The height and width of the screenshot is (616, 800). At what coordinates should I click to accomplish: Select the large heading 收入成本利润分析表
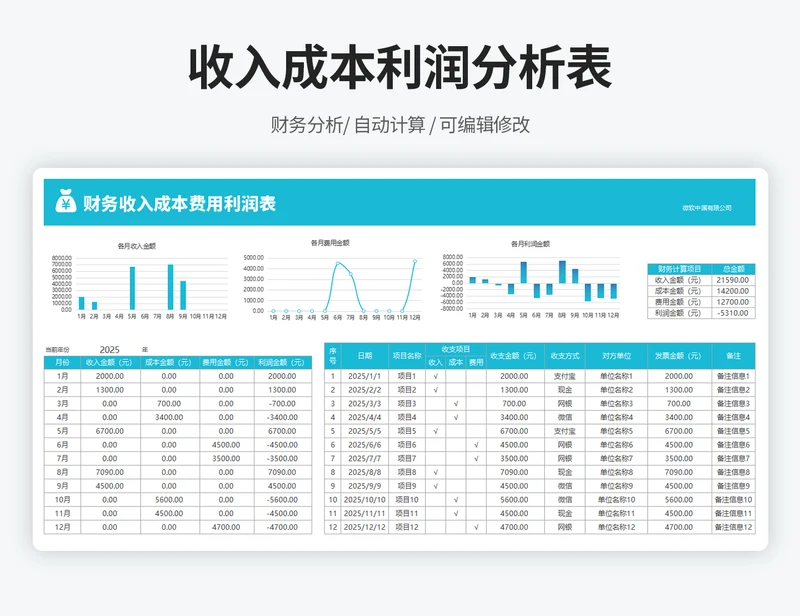[x=400, y=68]
